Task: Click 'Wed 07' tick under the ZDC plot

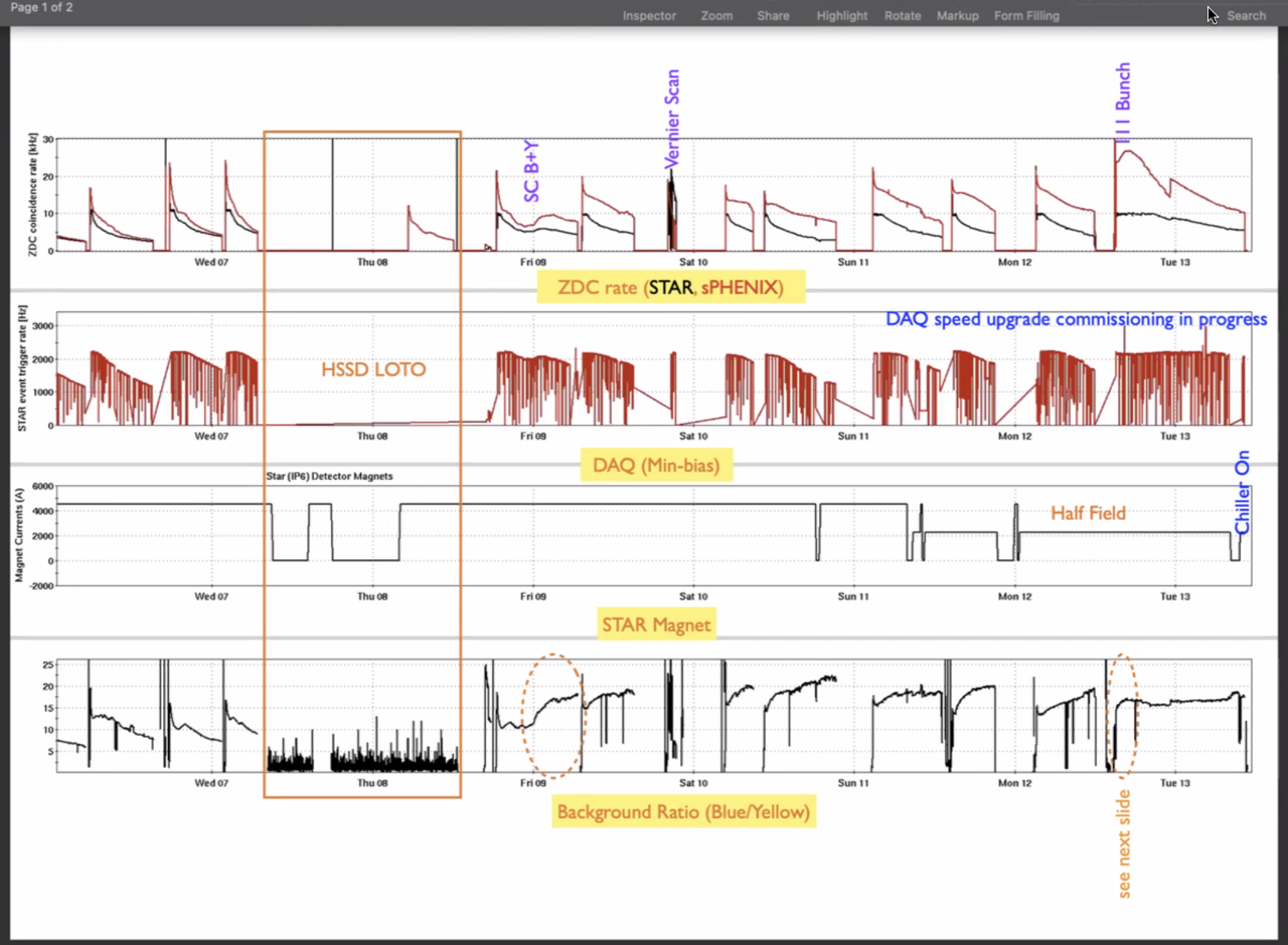Action: (211, 262)
